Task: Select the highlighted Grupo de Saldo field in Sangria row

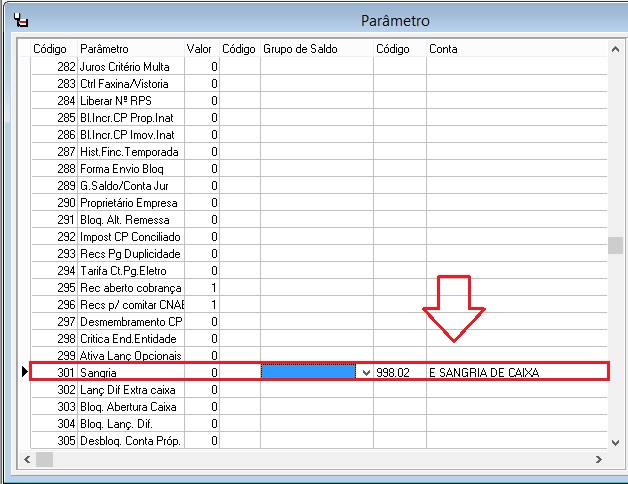Action: pos(308,372)
